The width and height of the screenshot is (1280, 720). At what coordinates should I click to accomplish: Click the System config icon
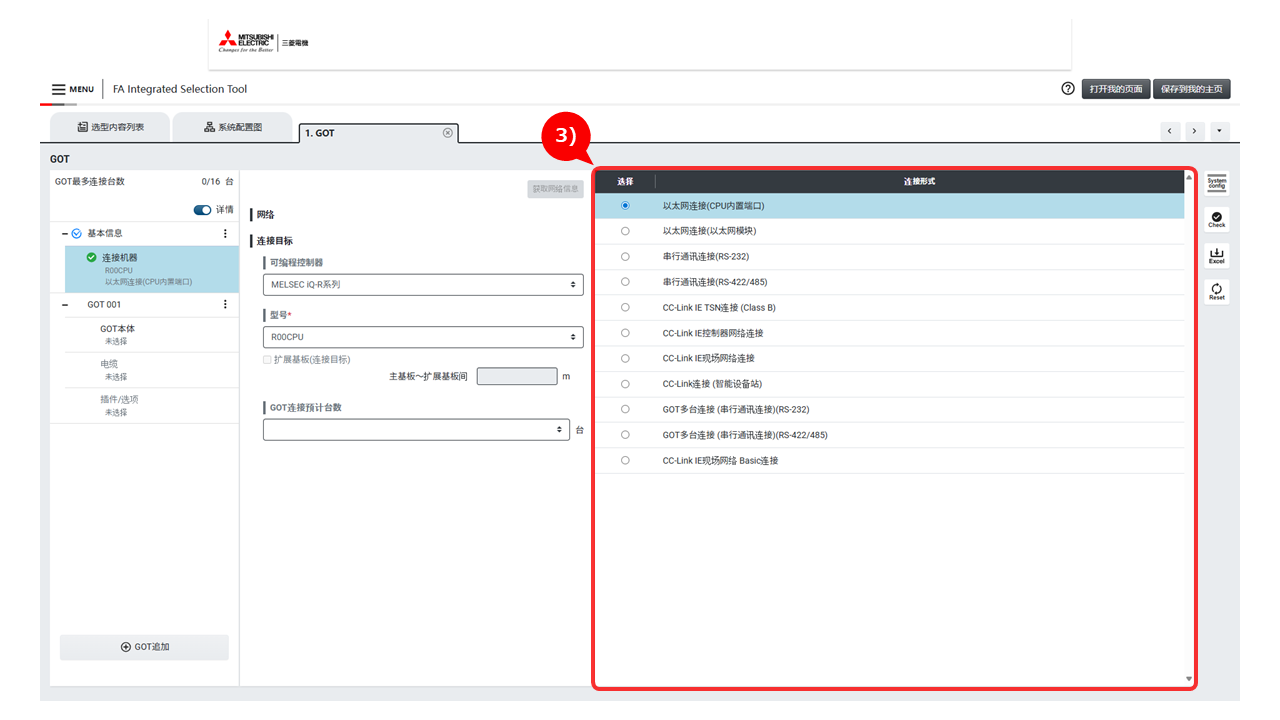pyautogui.click(x=1216, y=183)
